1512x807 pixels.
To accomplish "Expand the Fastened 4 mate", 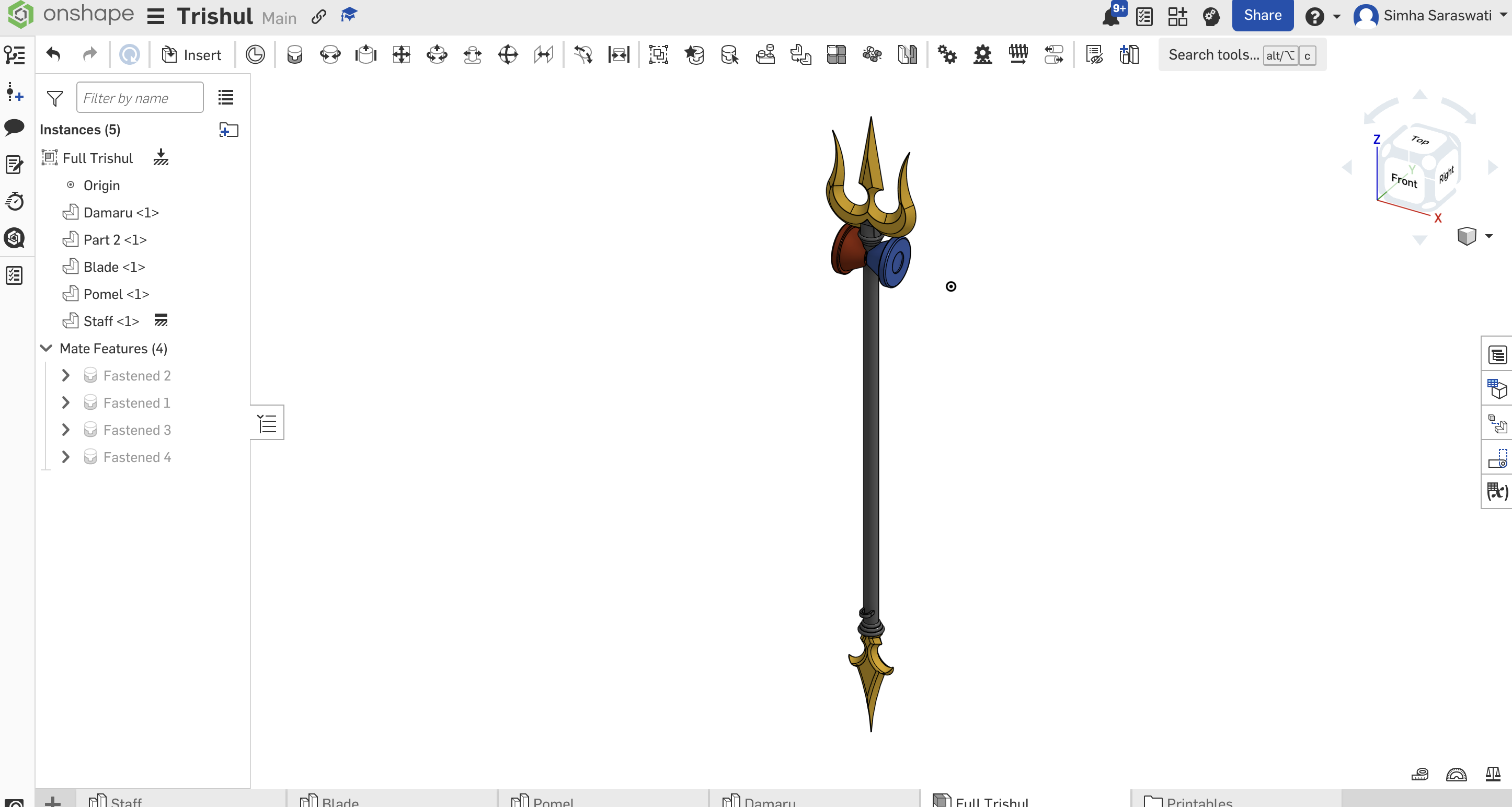I will (66, 457).
